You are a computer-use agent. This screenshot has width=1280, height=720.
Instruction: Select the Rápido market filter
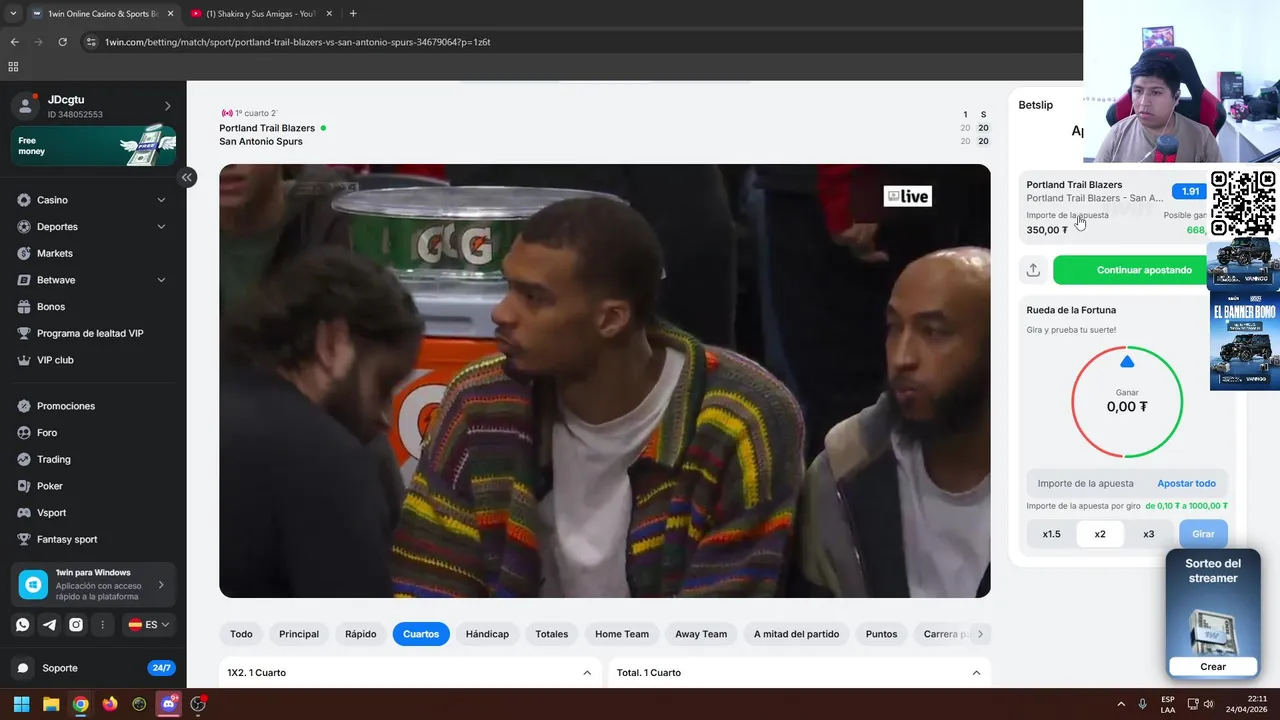coord(361,634)
